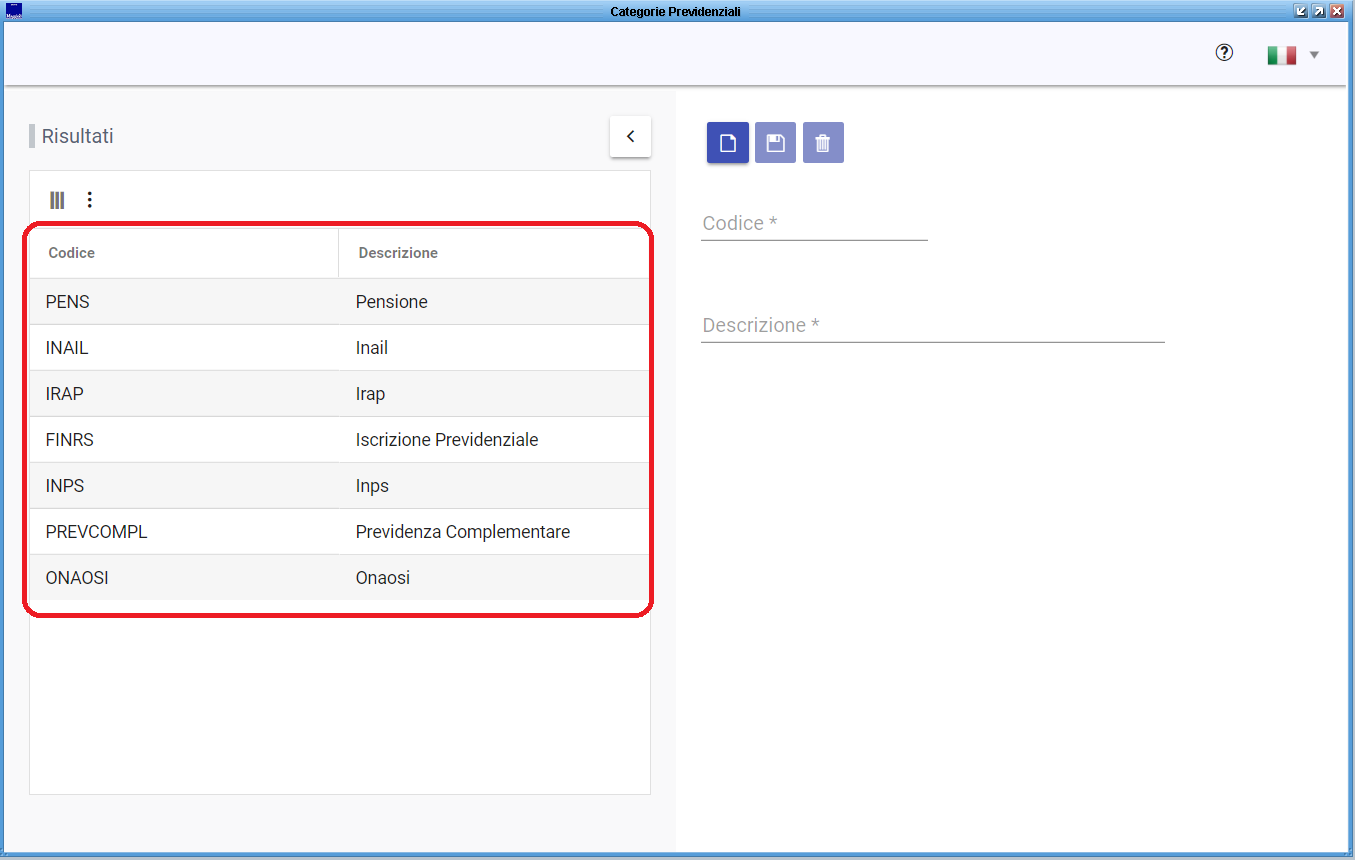Image resolution: width=1355 pixels, height=860 pixels.
Task: Click the Codice input field
Action: (x=814, y=223)
